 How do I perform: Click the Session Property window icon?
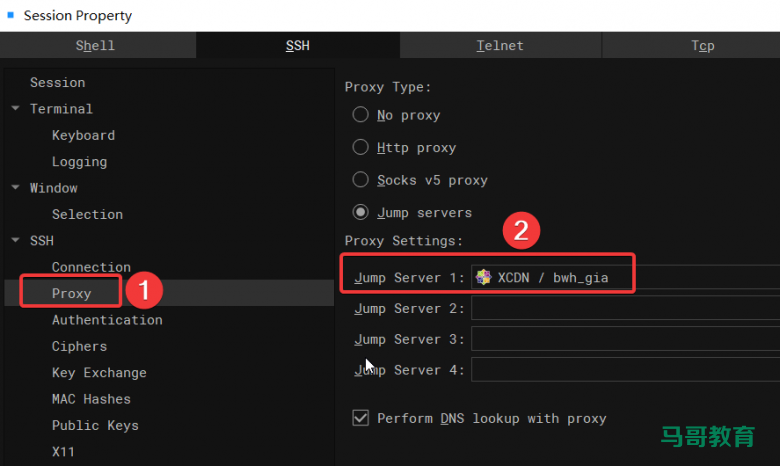coord(11,15)
